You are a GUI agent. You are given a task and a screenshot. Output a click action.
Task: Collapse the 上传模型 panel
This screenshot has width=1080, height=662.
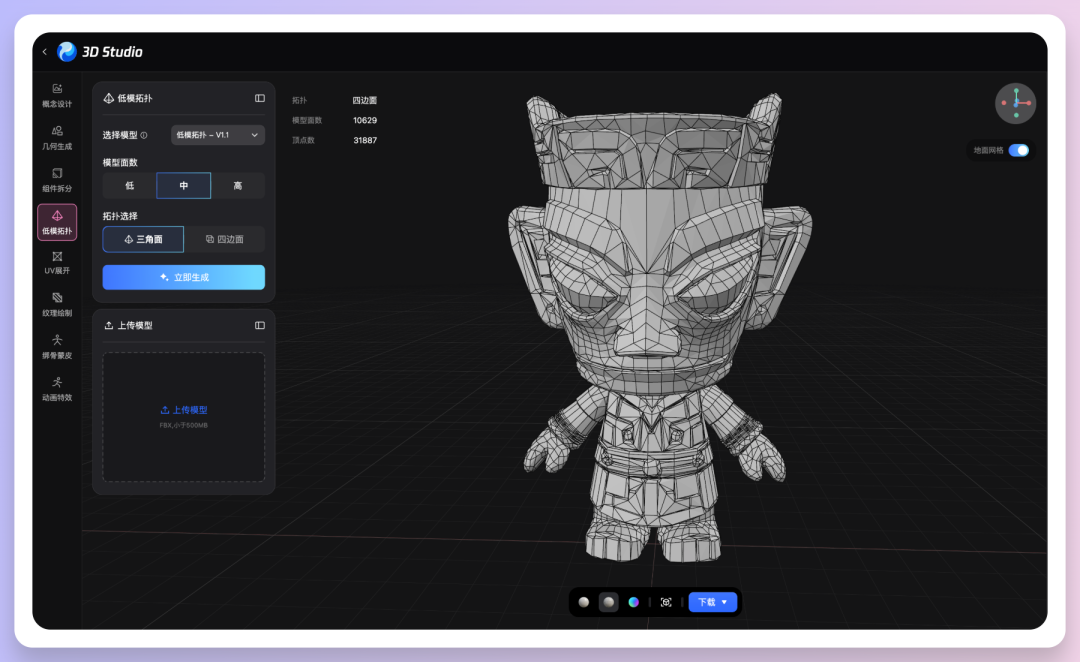tap(260, 325)
